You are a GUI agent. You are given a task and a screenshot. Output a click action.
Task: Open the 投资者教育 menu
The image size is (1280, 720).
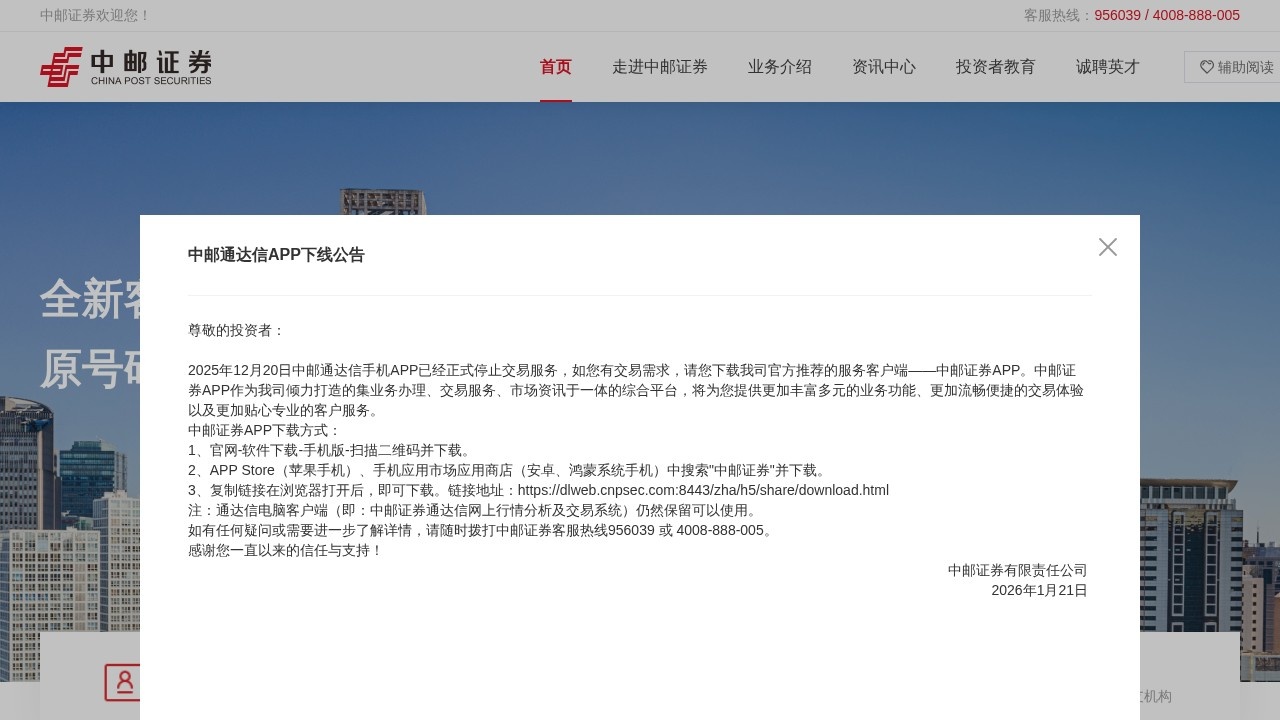point(996,67)
